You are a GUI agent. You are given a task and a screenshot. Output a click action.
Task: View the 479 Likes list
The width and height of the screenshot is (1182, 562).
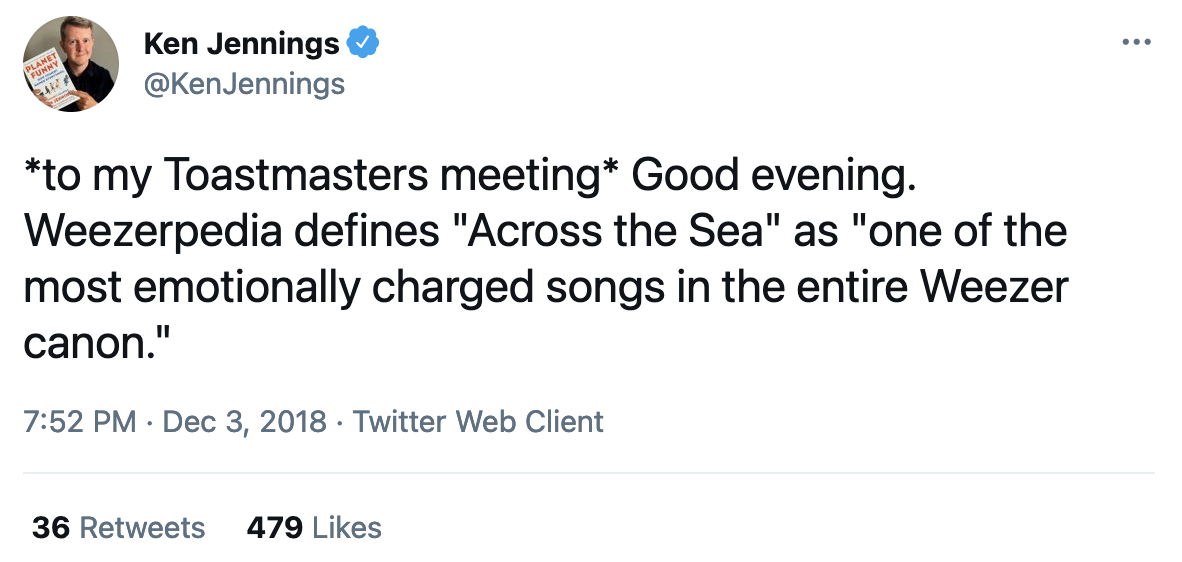(x=314, y=527)
